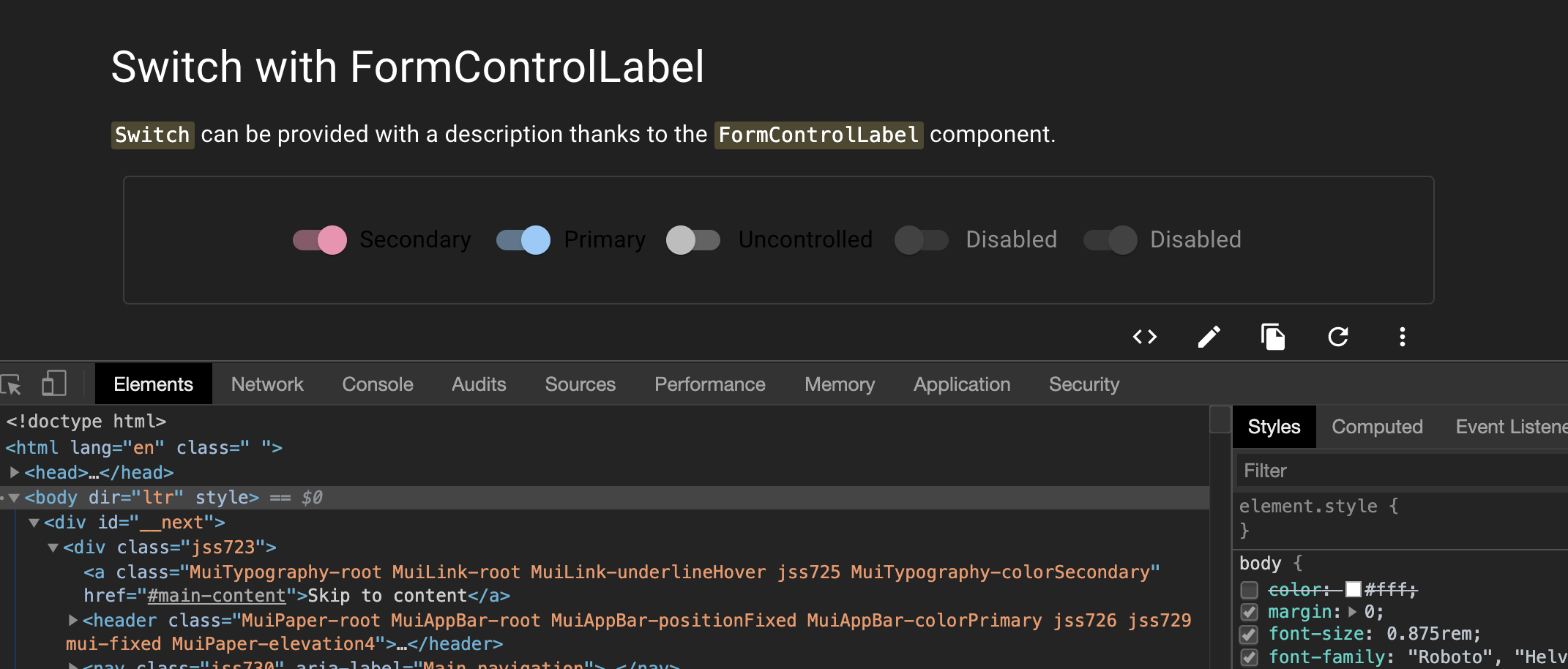Toggle the device toolbar icon in DevTools
Image resolution: width=1568 pixels, height=669 pixels.
coord(53,384)
